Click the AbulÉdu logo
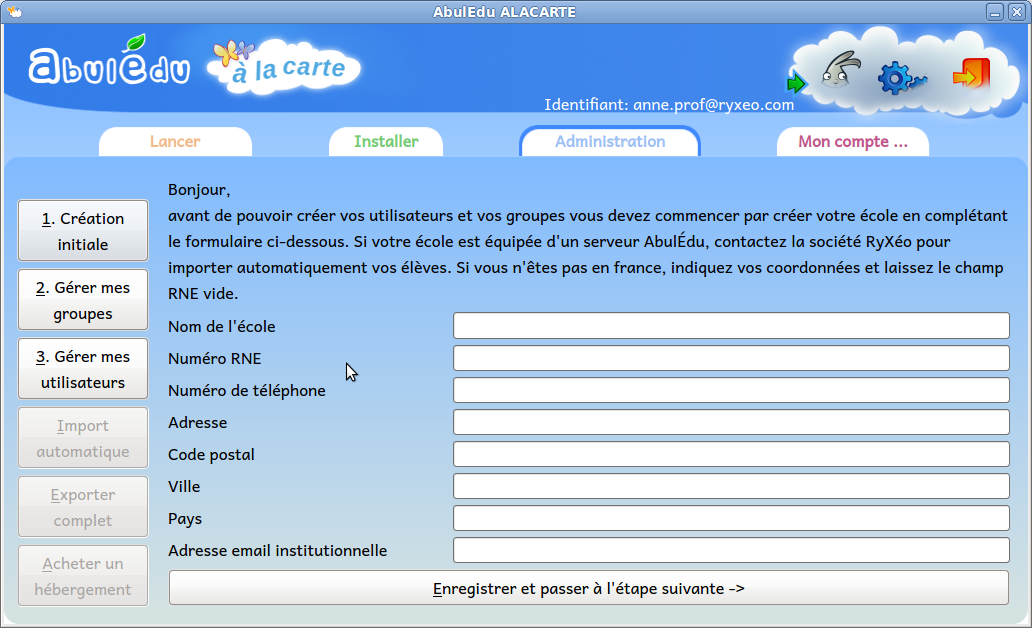Image resolution: width=1032 pixels, height=628 pixels. [109, 61]
